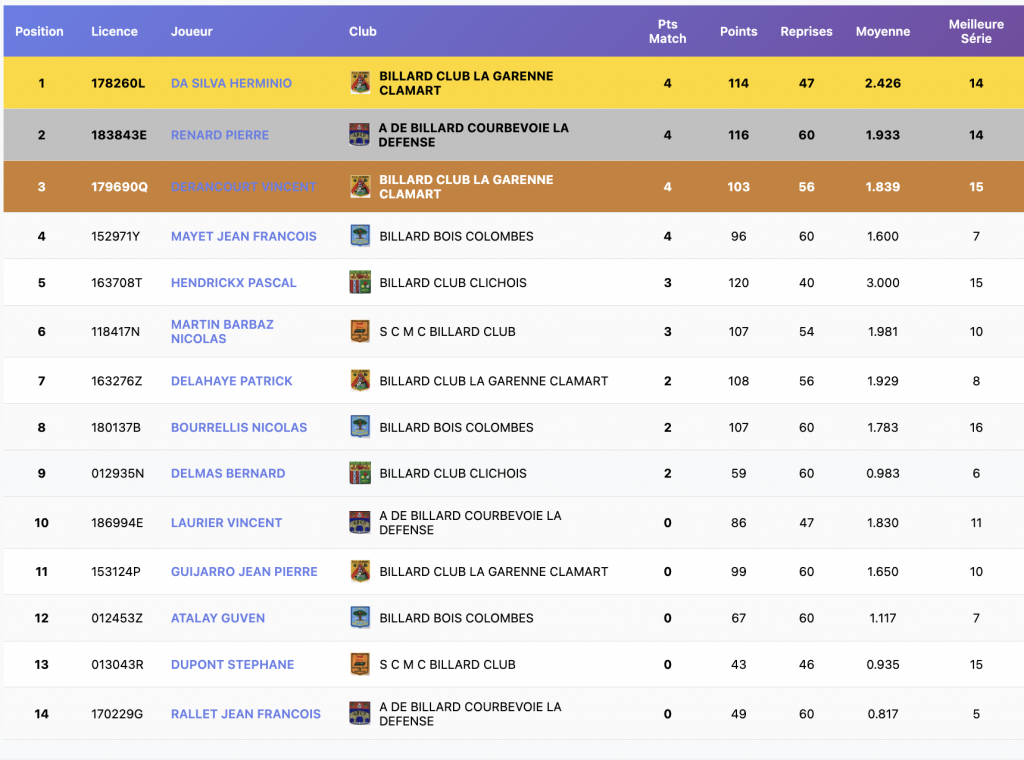
Task: Click the Clichois club logo beside HENDRICKX PASCAL
Action: (x=360, y=282)
